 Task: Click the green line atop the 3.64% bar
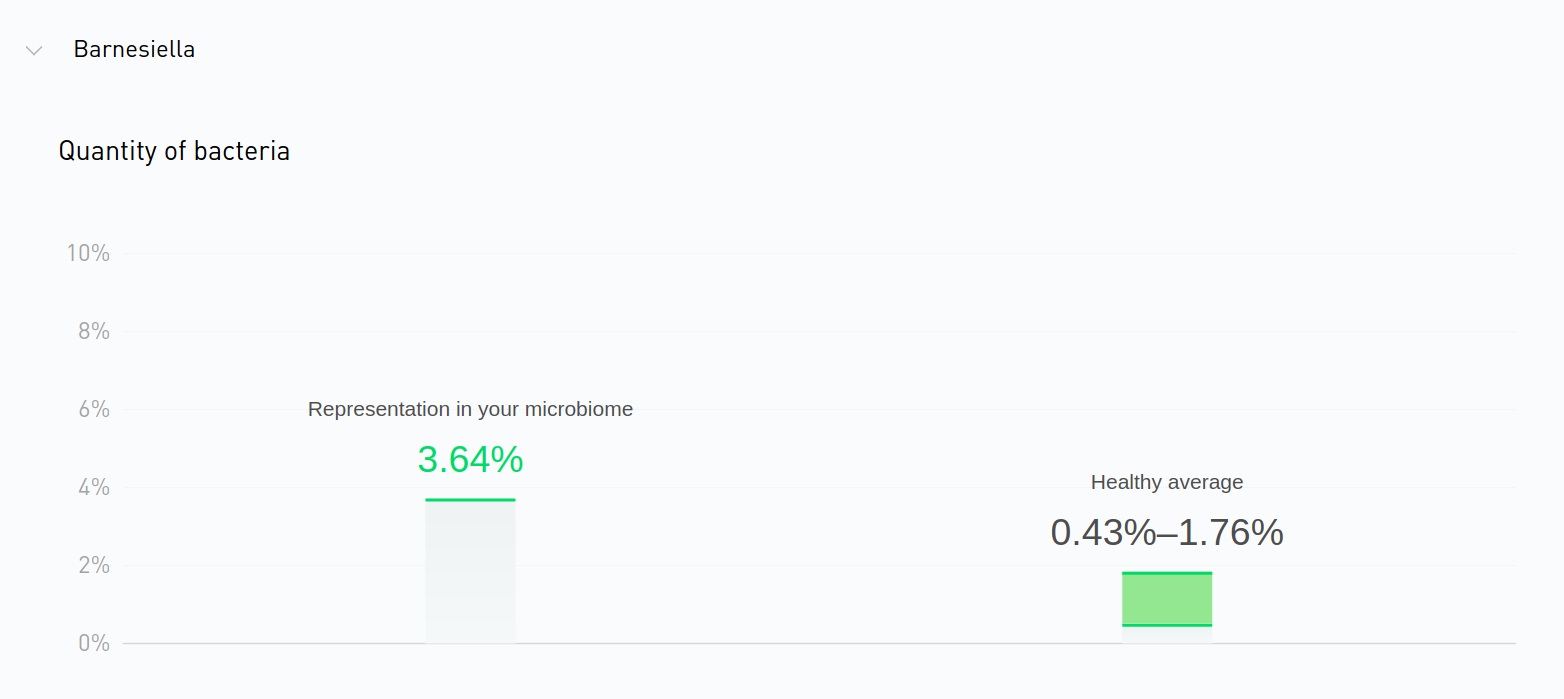click(x=470, y=500)
